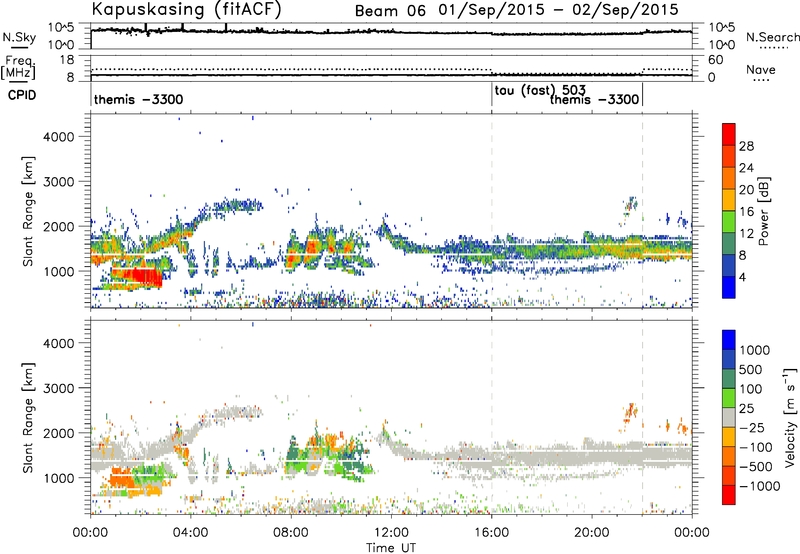Screen dimensions: 800x554
Task: Click the 'Velocity [m s-1]' color bar label
Action: tap(790, 417)
